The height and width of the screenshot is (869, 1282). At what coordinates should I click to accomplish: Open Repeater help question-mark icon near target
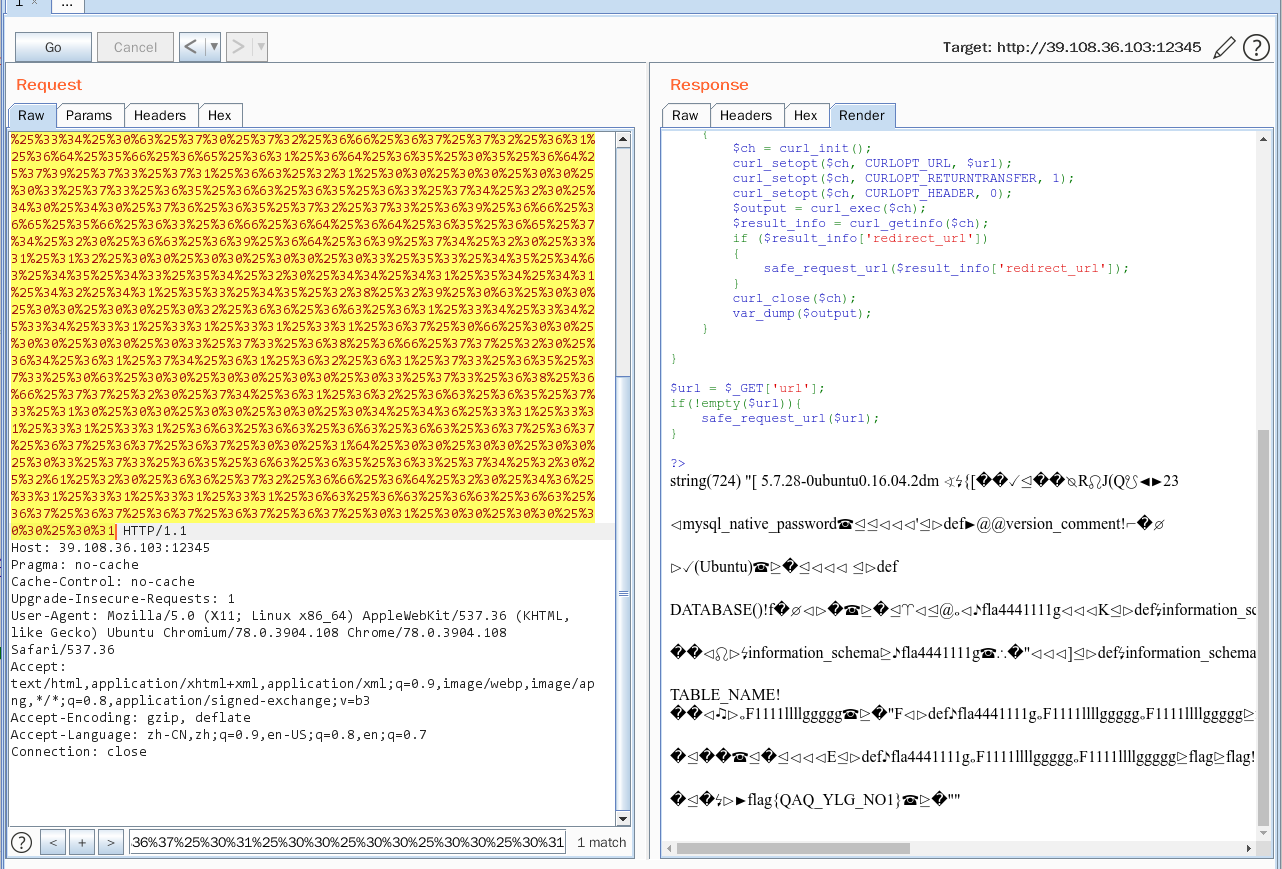1256,47
